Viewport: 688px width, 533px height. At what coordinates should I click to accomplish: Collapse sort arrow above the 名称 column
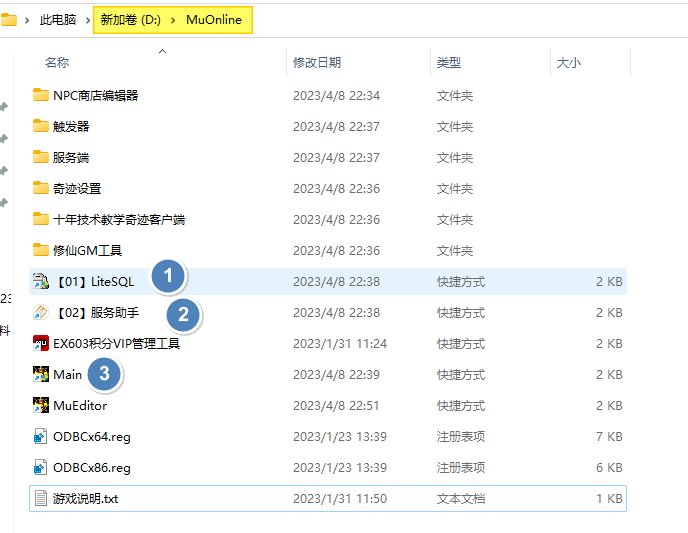[163, 50]
